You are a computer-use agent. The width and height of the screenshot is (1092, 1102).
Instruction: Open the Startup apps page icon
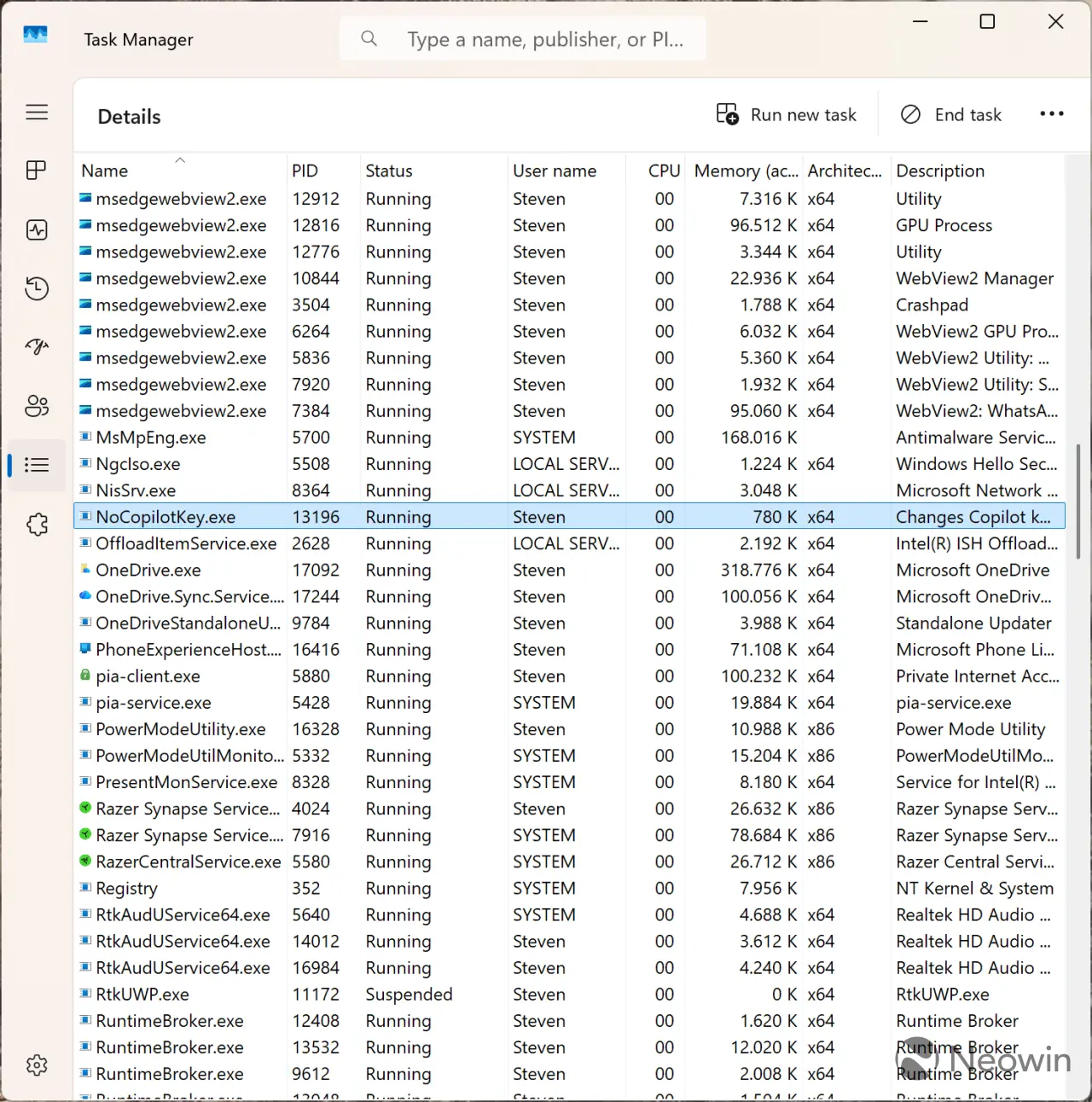tap(37, 346)
